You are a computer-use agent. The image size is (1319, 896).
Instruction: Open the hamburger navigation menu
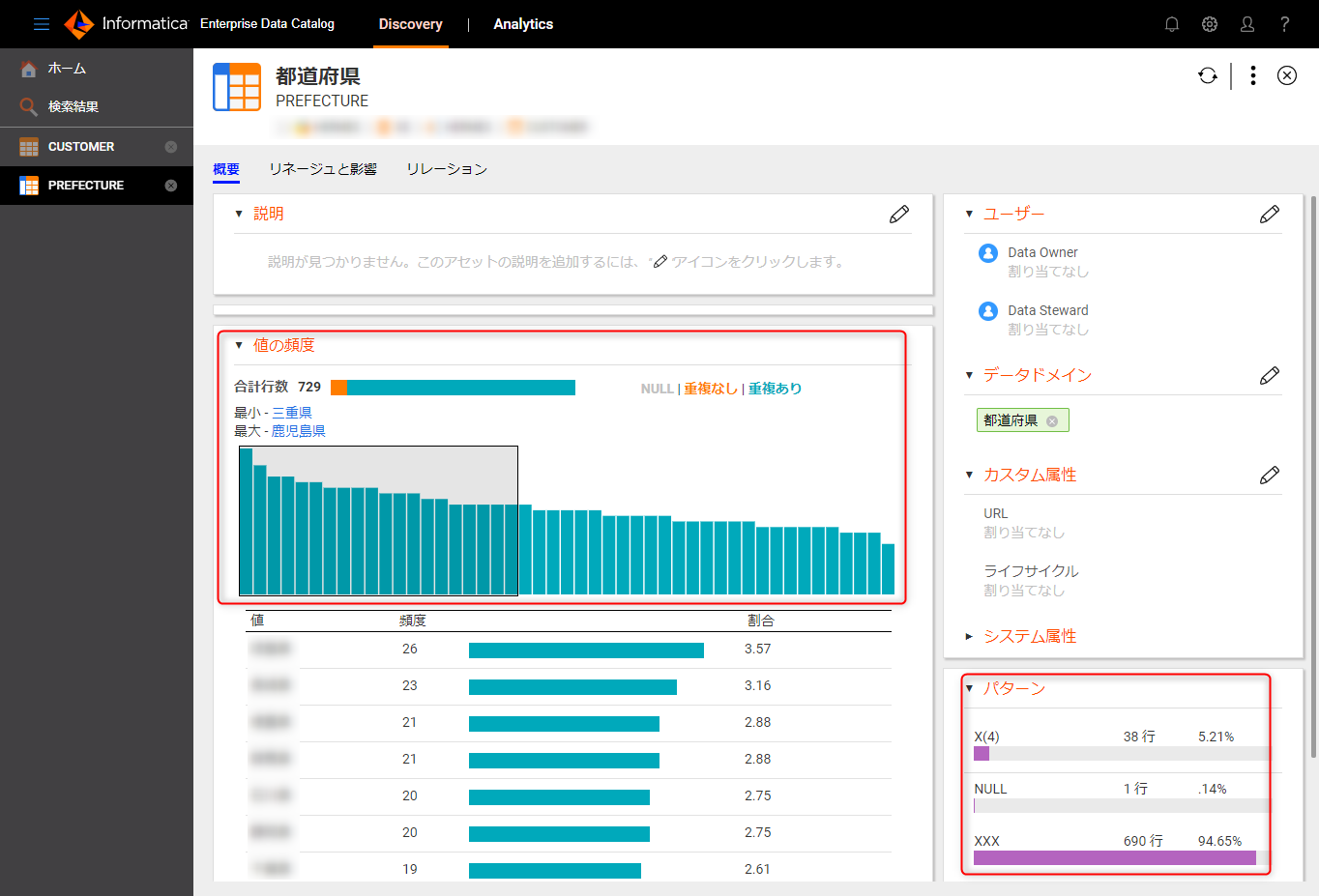[41, 24]
